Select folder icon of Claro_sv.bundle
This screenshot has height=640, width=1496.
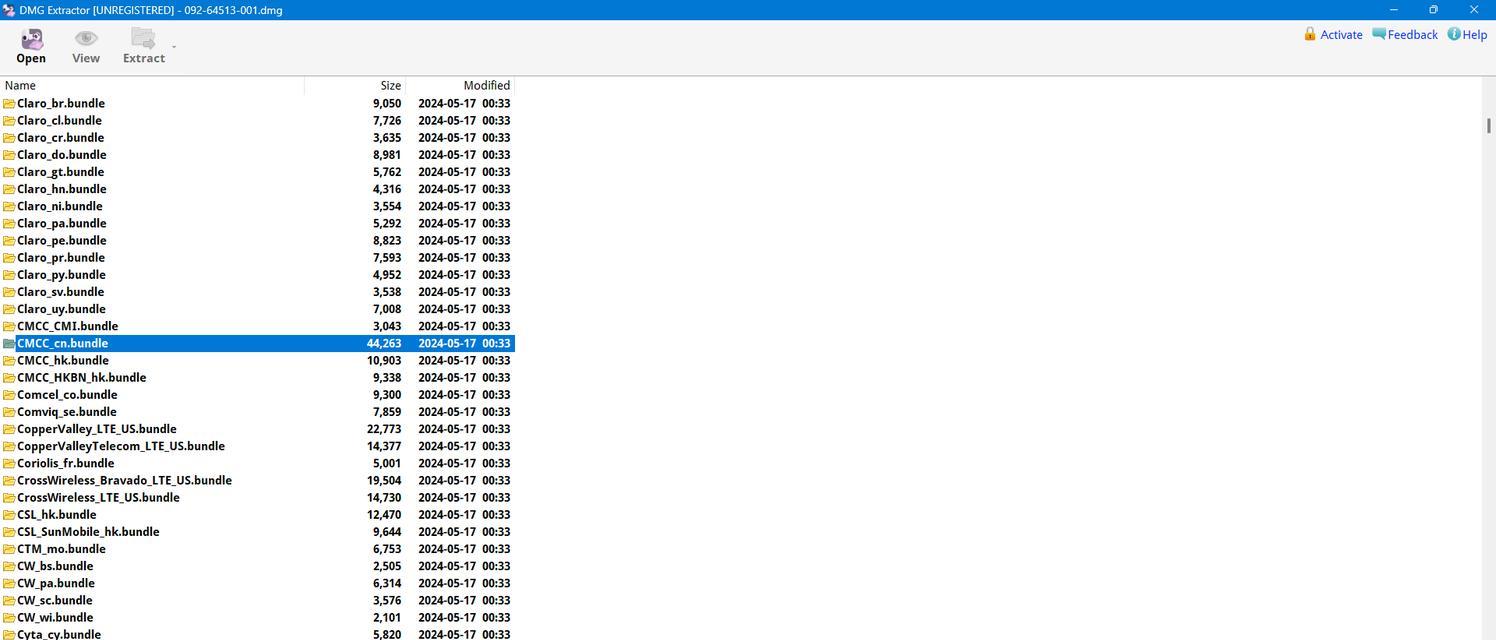pyautogui.click(x=9, y=292)
